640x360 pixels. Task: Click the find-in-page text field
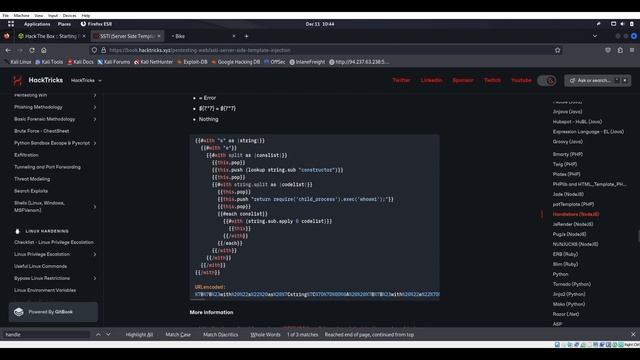[47, 334]
